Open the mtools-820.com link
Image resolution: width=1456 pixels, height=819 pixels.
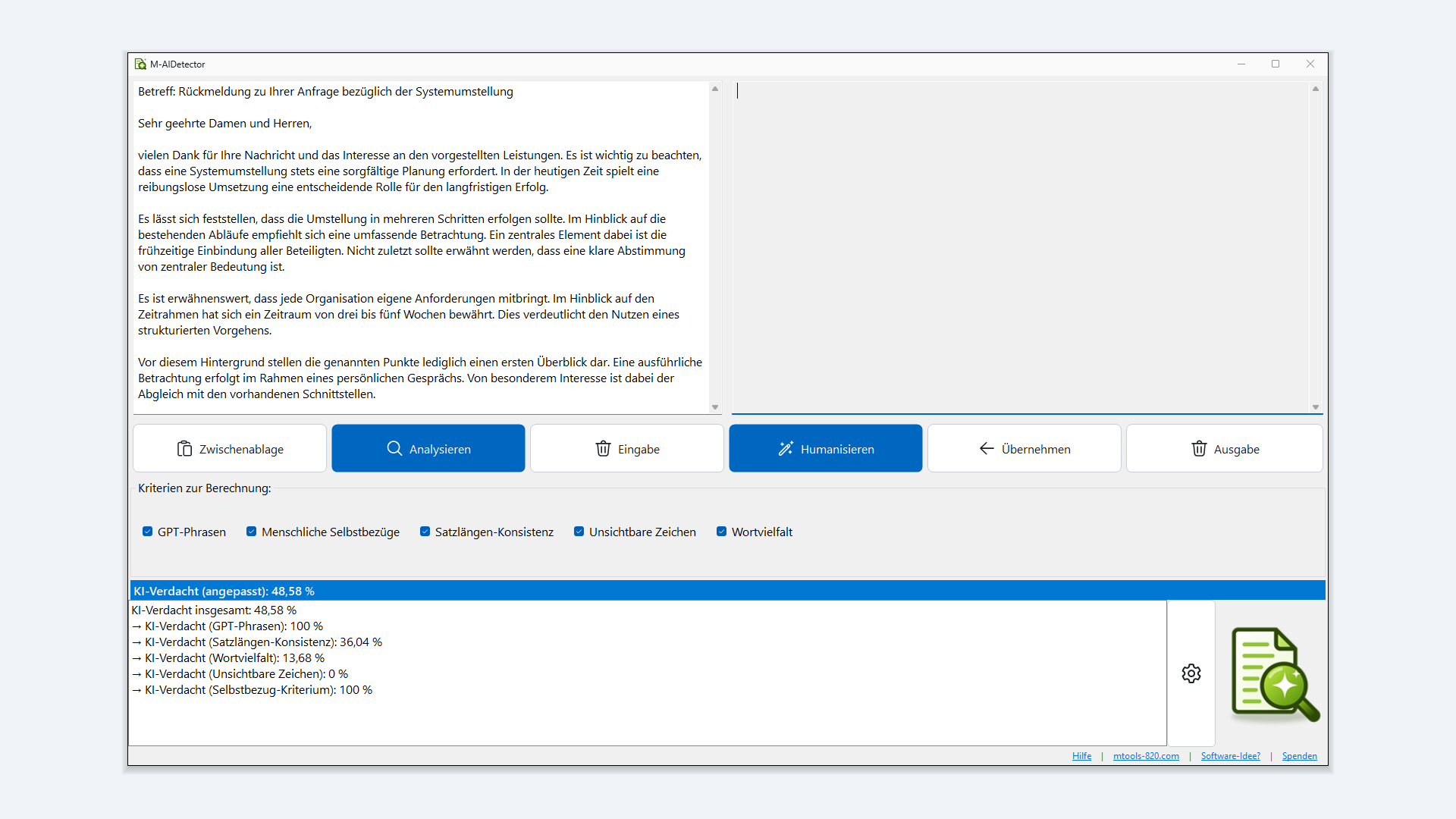coord(1146,756)
